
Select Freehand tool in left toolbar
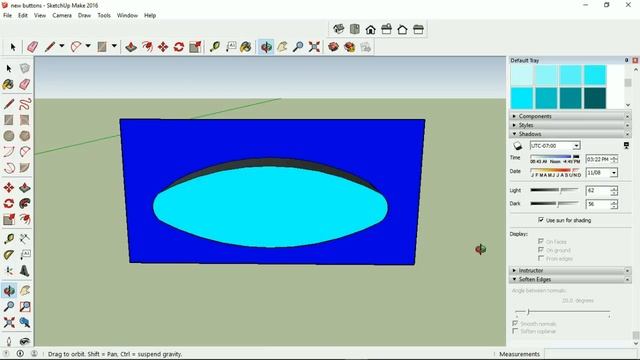[25, 104]
